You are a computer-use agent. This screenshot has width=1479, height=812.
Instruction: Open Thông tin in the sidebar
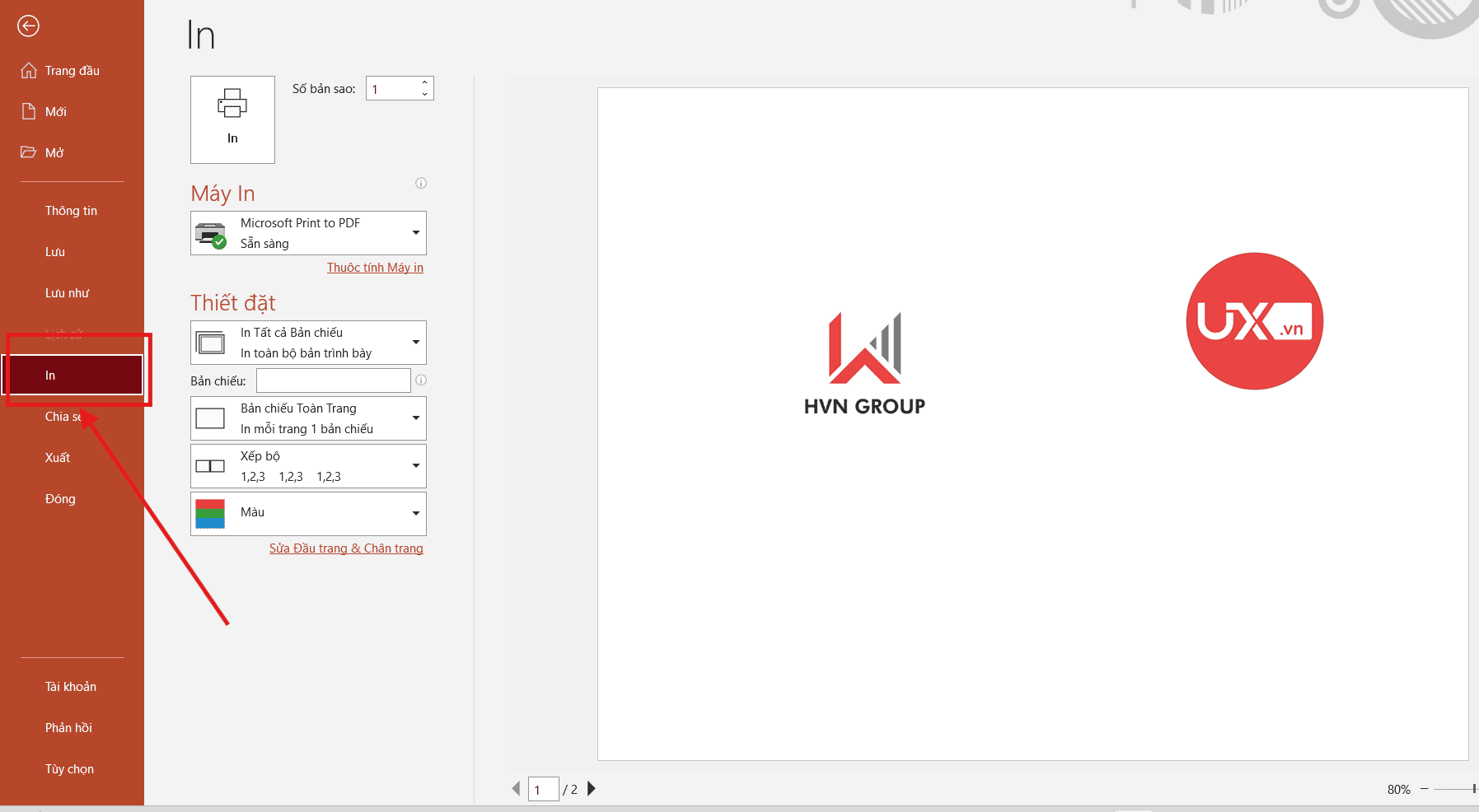pos(71,211)
